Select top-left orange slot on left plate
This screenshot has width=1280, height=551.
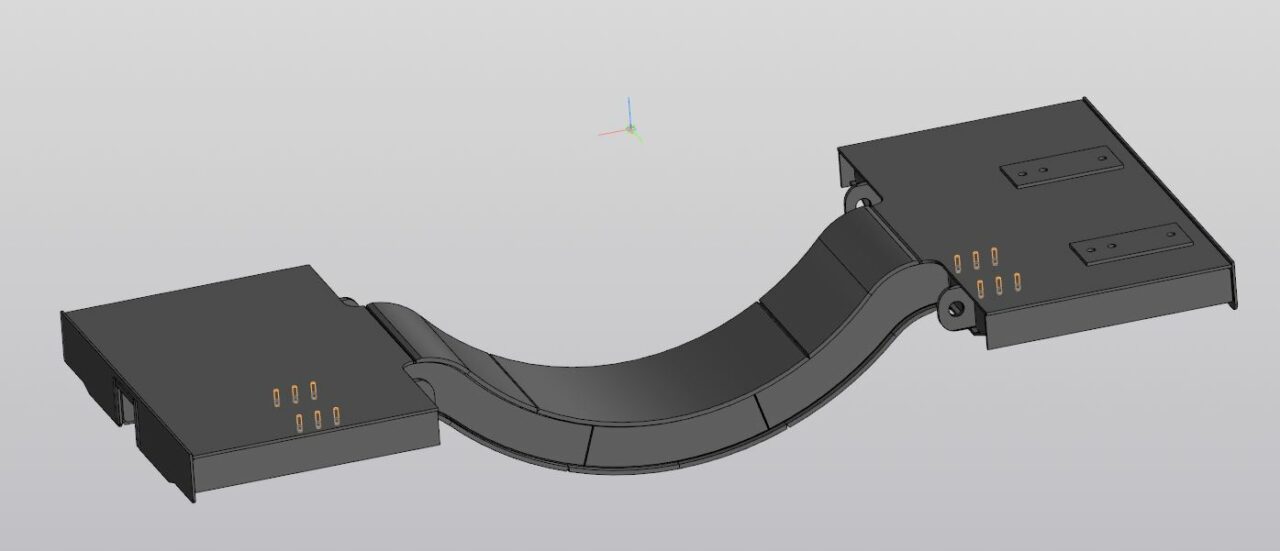coord(276,398)
